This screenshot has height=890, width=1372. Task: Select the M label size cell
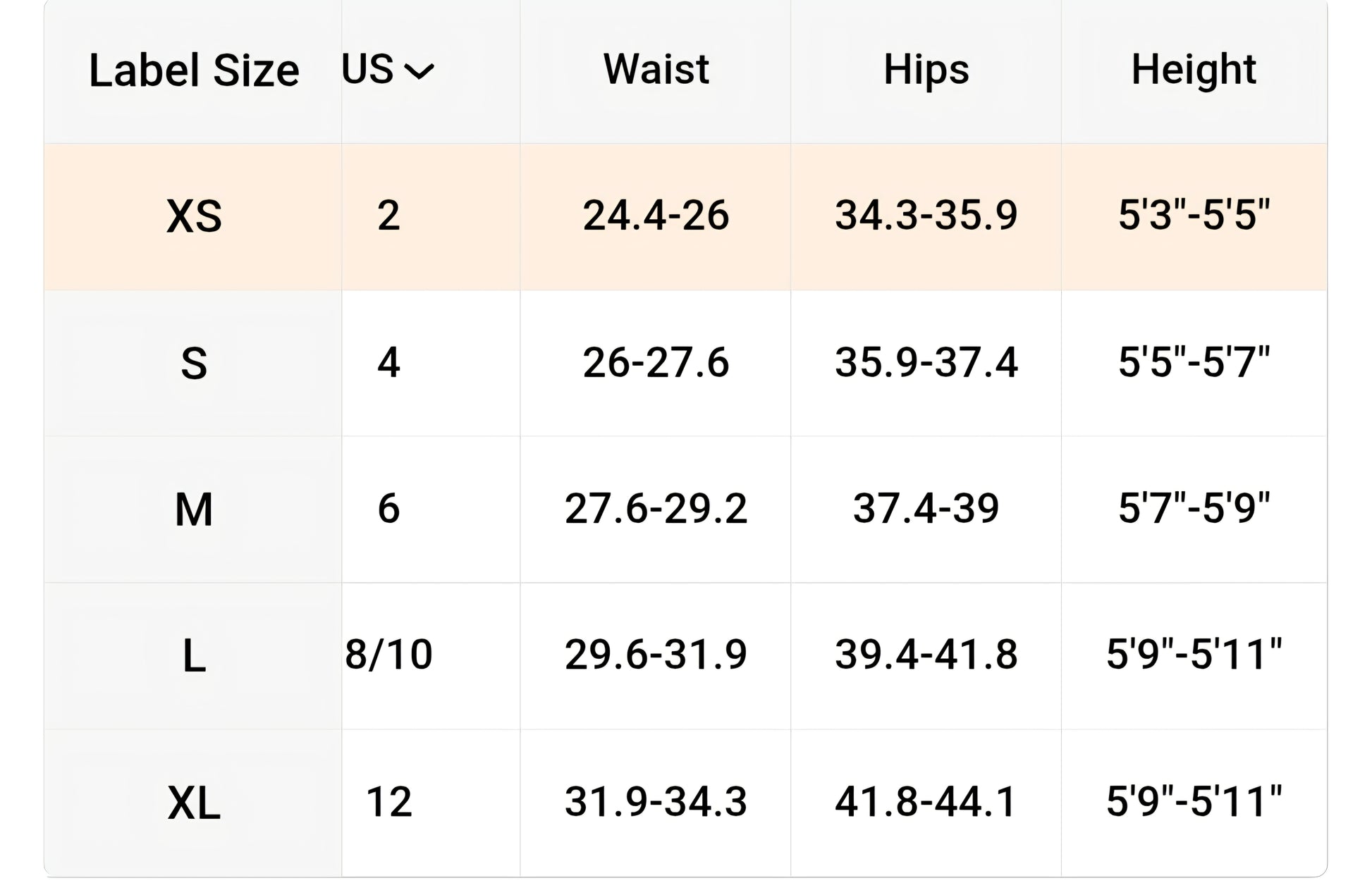pyautogui.click(x=194, y=509)
